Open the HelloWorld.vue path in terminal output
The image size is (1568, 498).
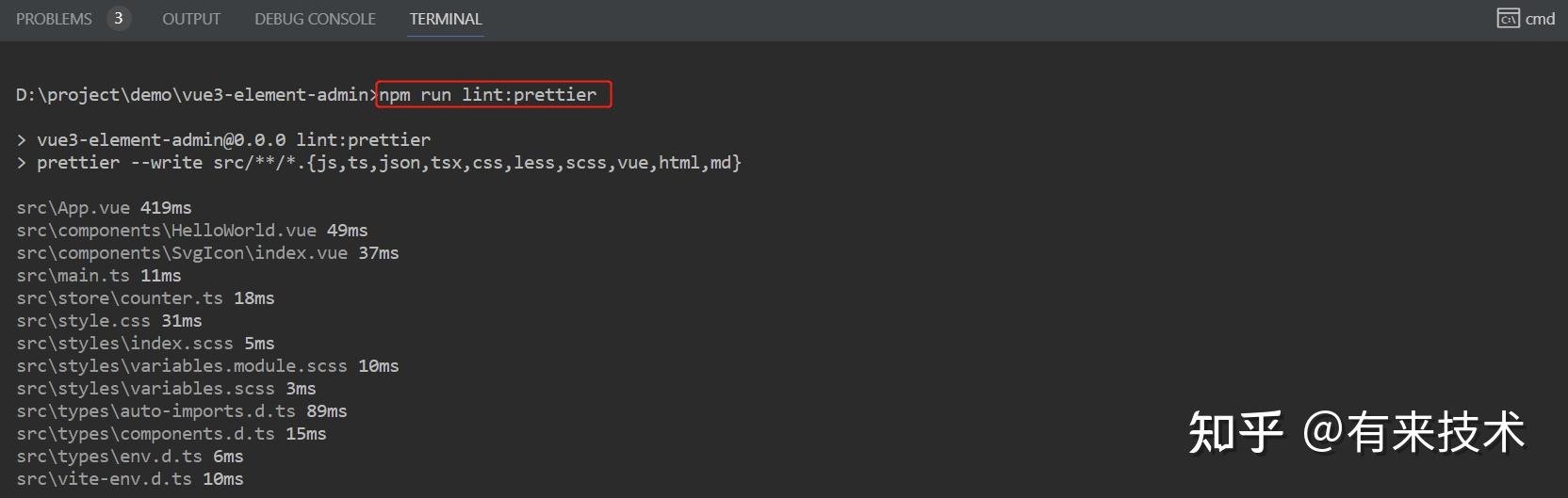166,231
